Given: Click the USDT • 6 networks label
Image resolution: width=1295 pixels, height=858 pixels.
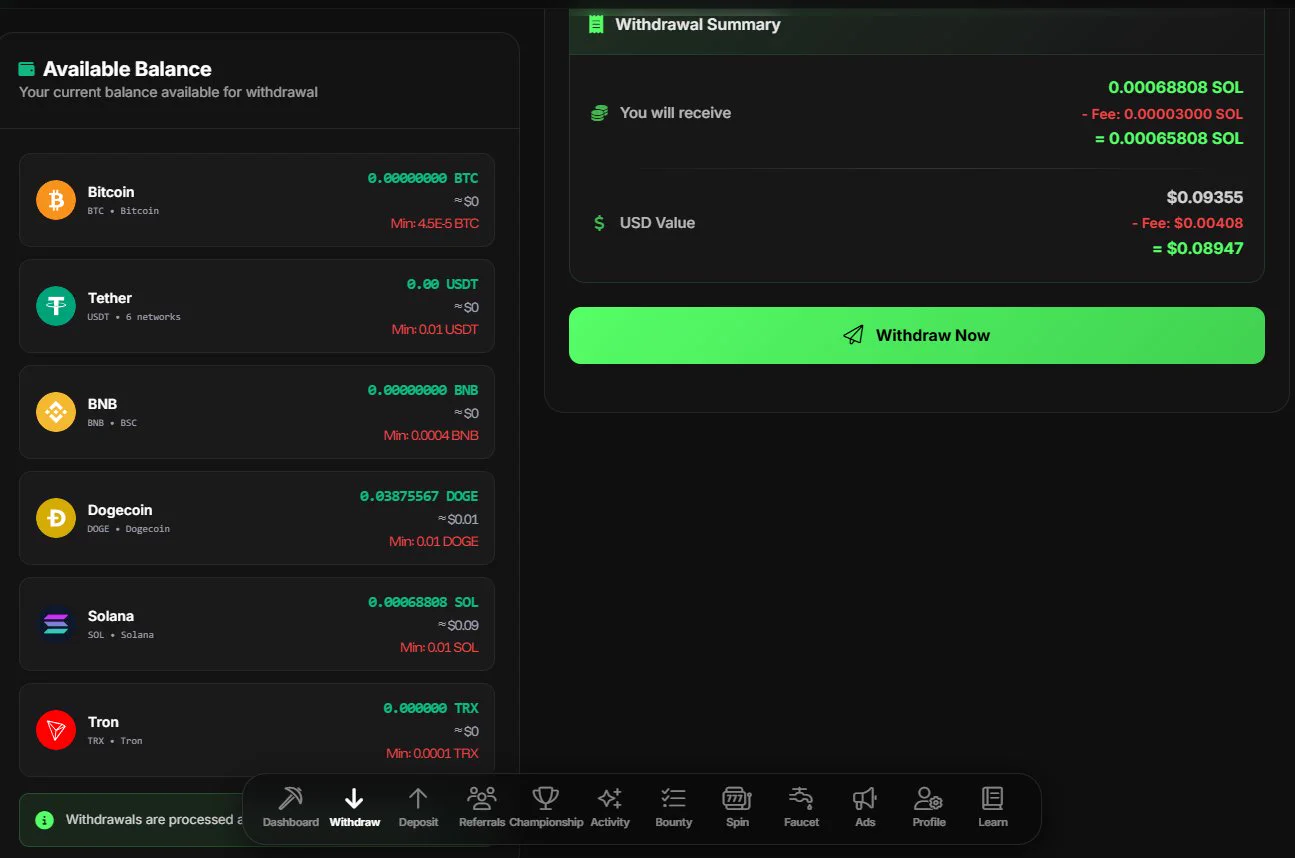Looking at the screenshot, I should (x=134, y=317).
